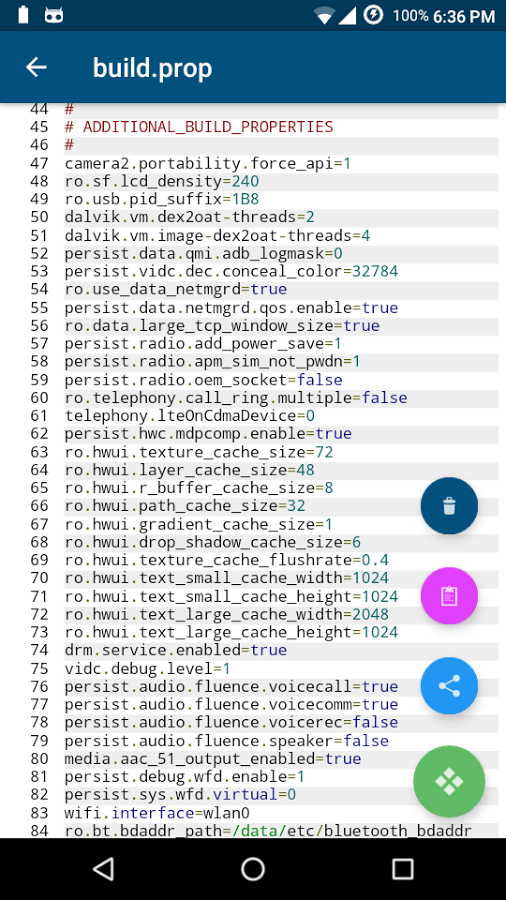506x900 pixels.
Task: Tap line 53 conceal_color value 32784
Action: (375, 271)
